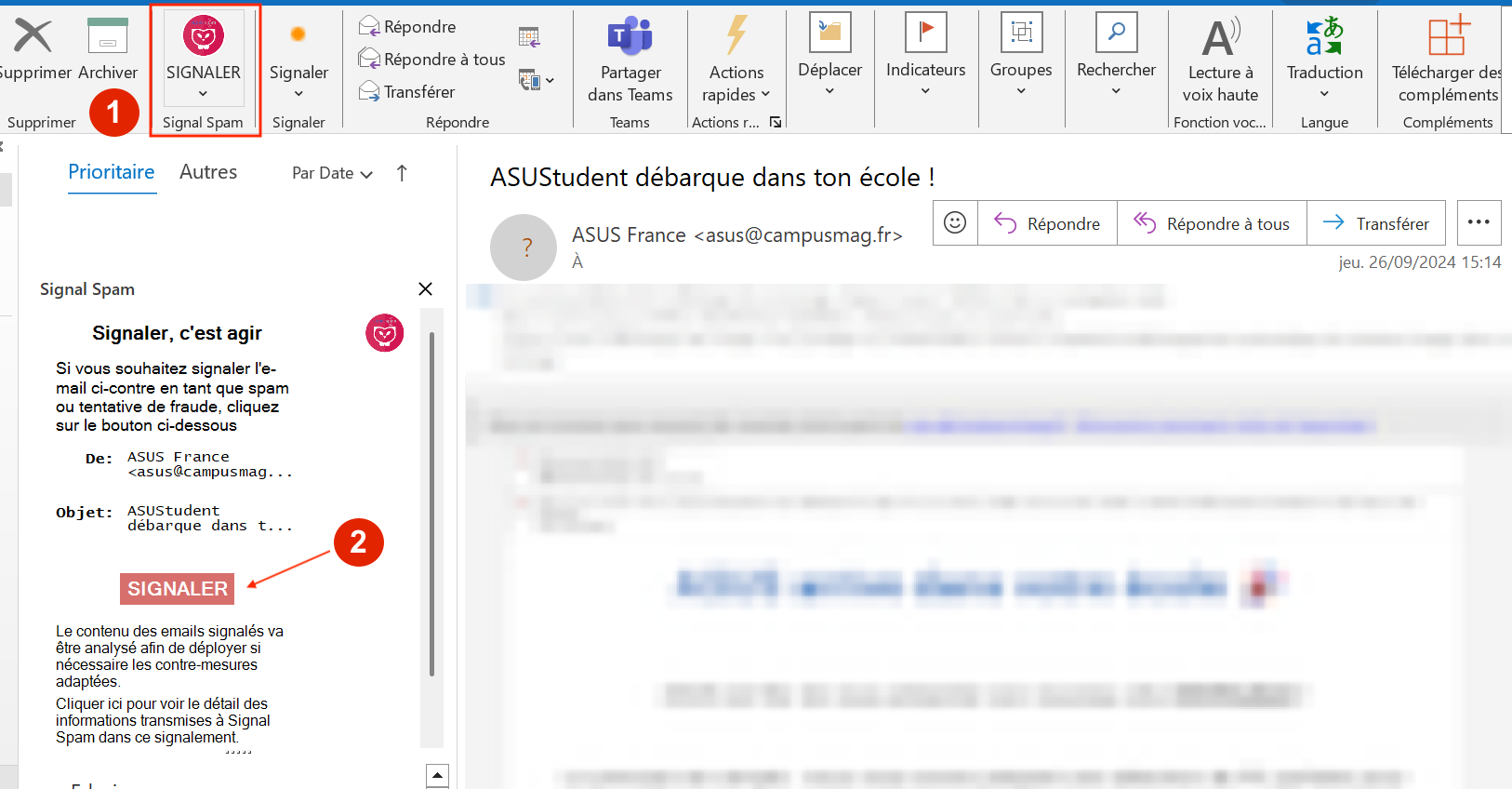Switch to the Autres inbox tab
This screenshot has width=1512, height=789.
[208, 172]
